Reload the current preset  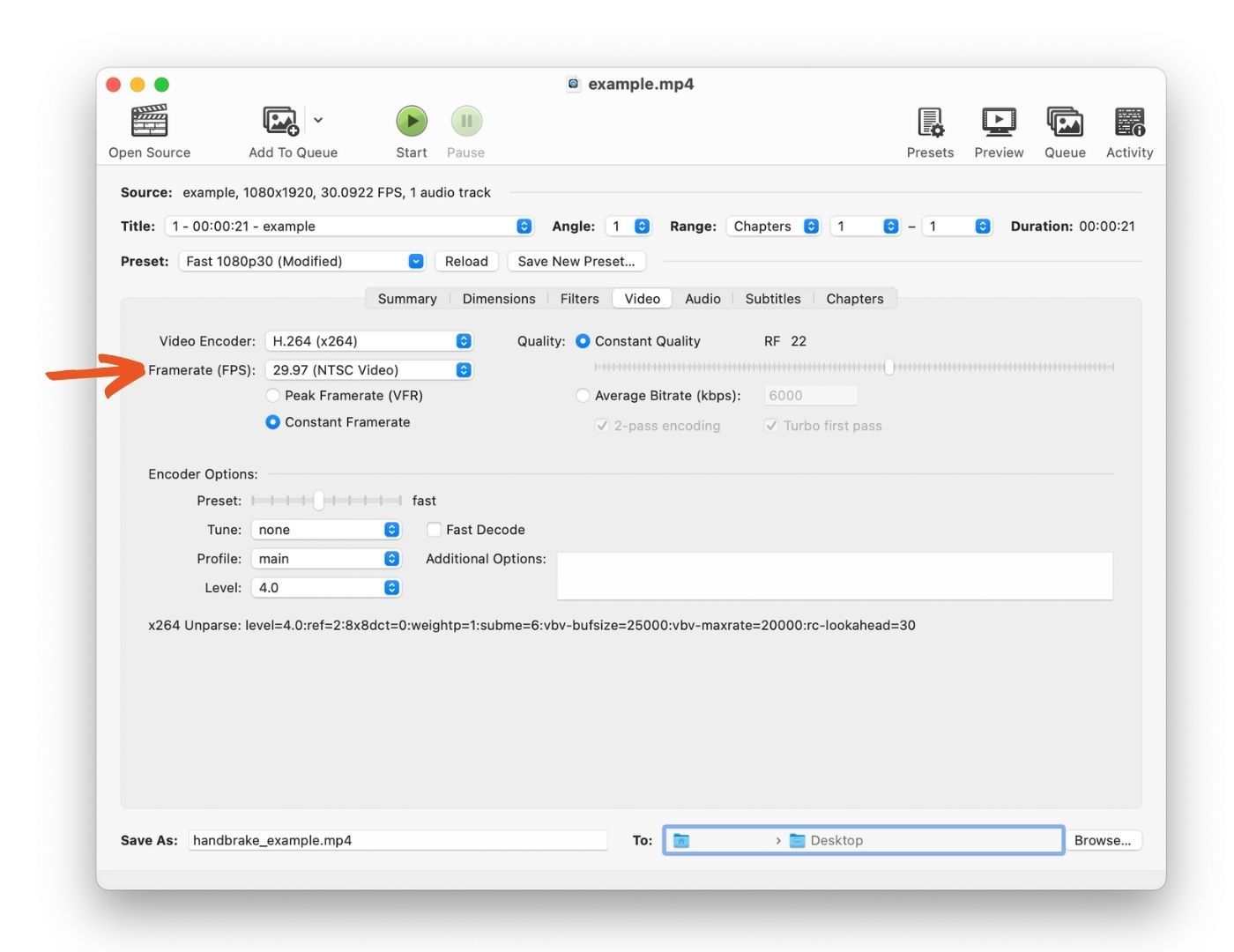465,261
